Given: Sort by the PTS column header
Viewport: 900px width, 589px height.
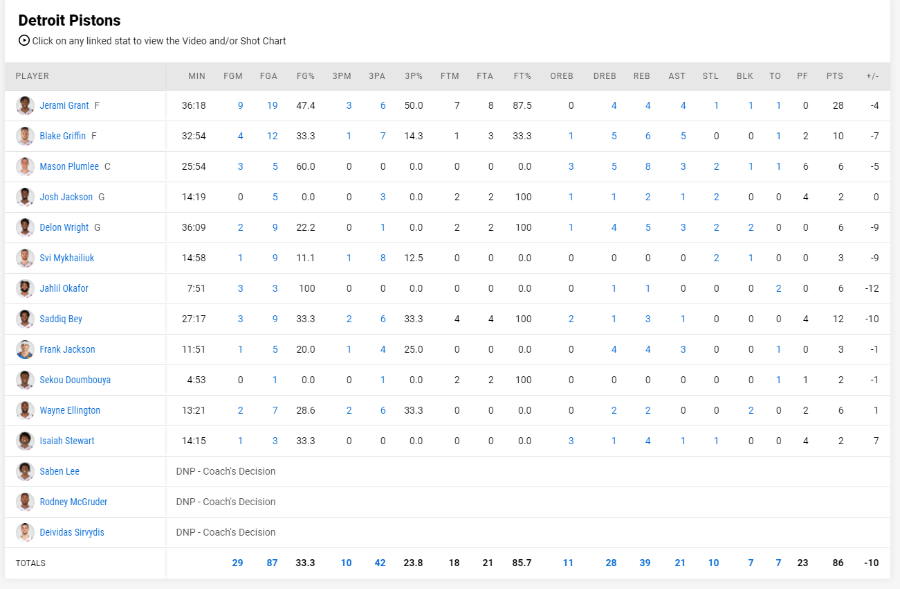Looking at the screenshot, I should pyautogui.click(x=835, y=76).
